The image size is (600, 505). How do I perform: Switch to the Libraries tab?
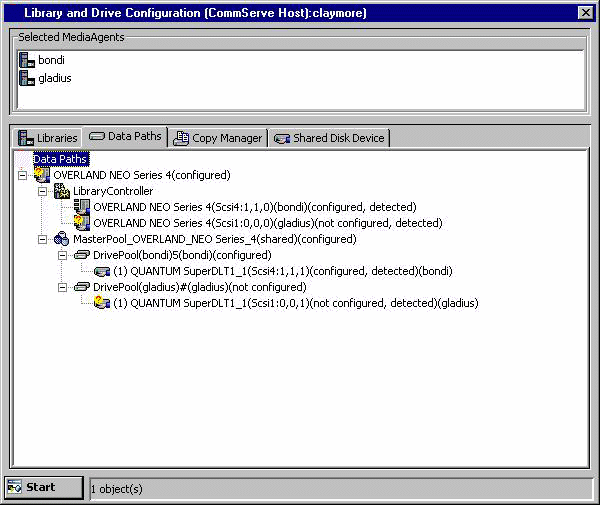48,138
